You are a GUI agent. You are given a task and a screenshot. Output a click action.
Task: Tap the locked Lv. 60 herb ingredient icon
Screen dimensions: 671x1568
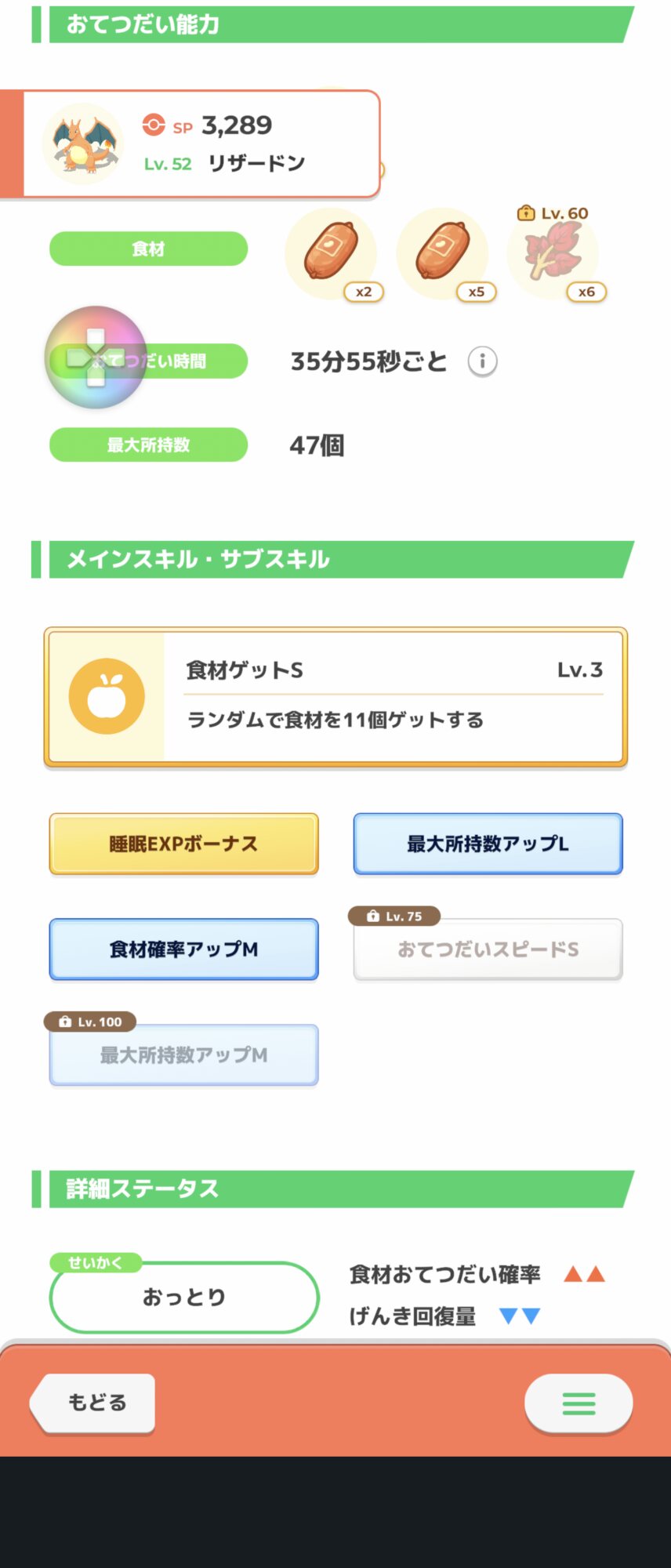(553, 252)
